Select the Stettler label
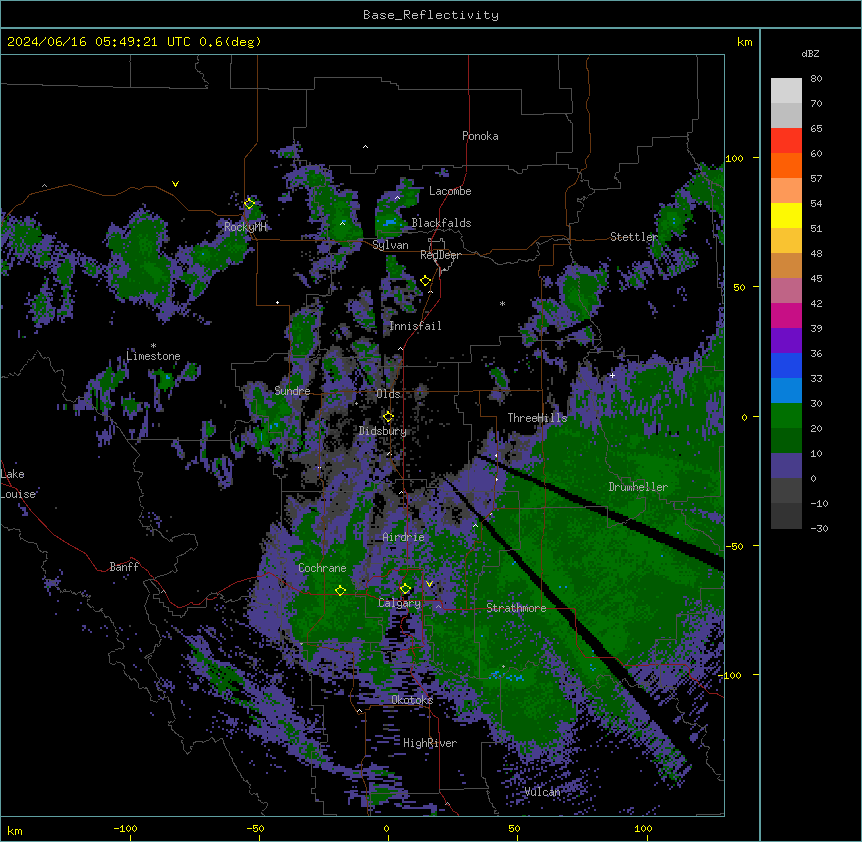The height and width of the screenshot is (842, 862). [x=634, y=237]
